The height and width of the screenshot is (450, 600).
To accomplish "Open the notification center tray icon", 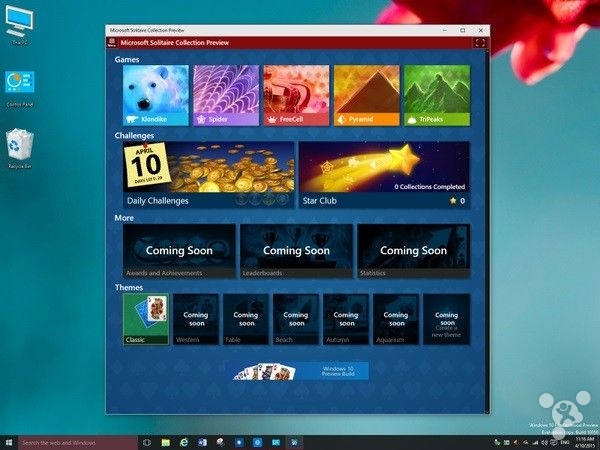I will [553, 443].
